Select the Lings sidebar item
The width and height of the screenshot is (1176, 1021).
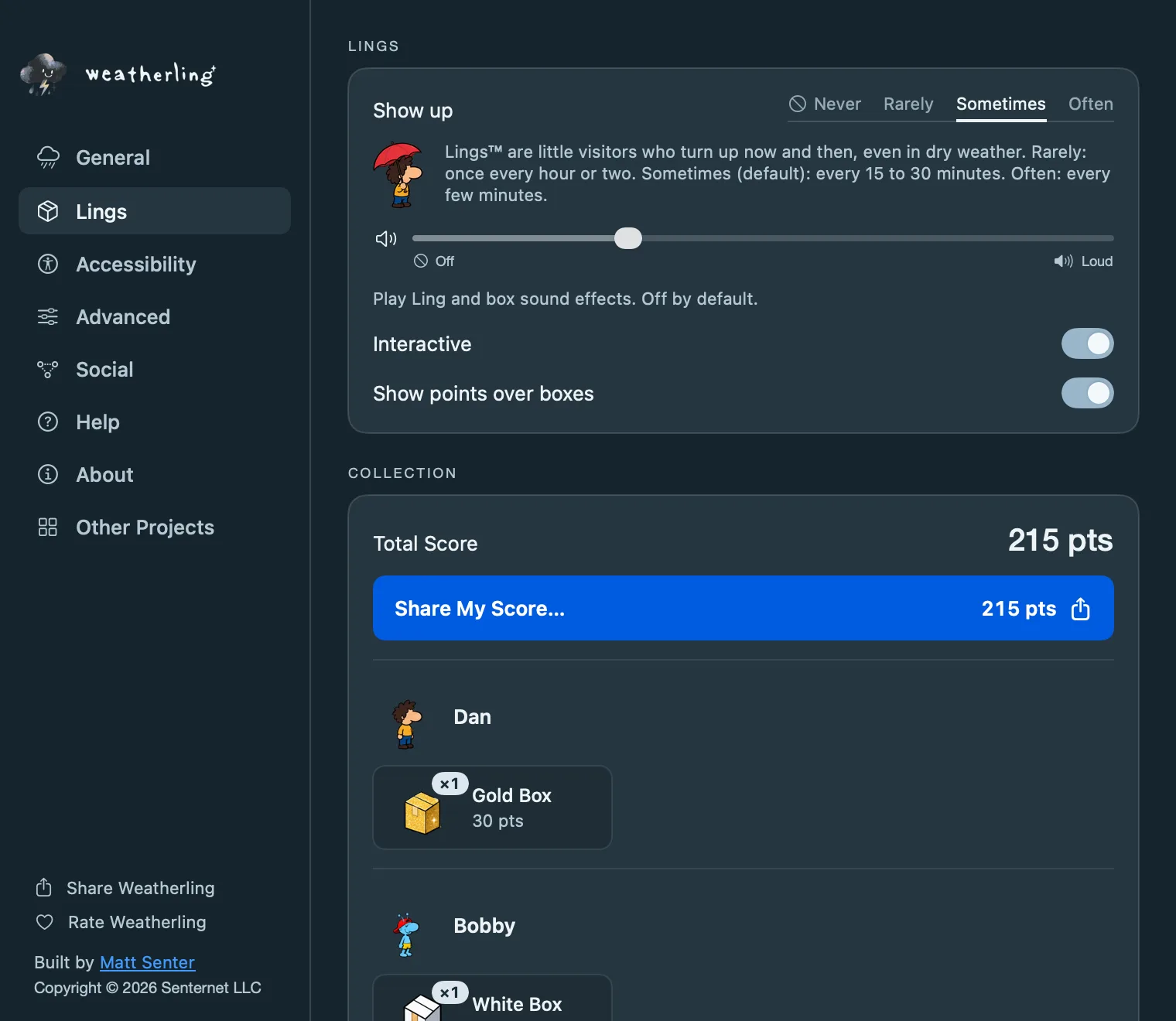tap(155, 211)
